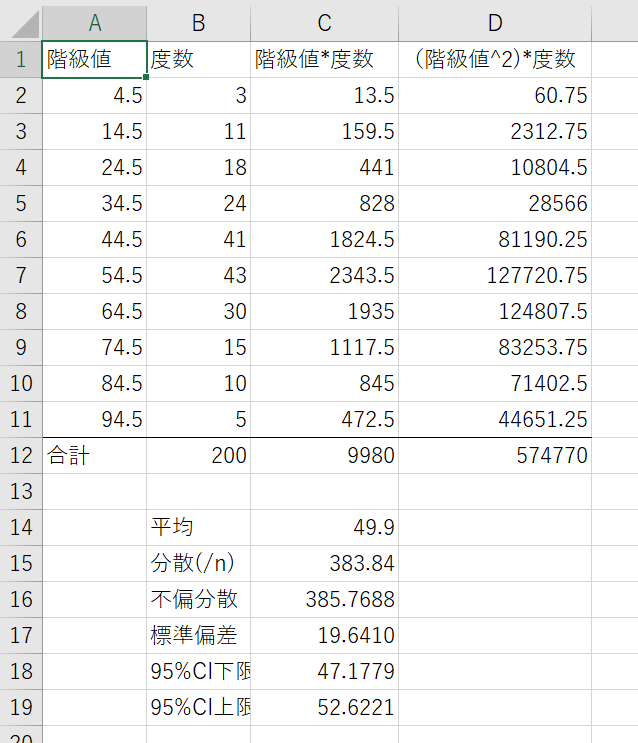Viewport: 638px width, 743px height.
Task: Select frequency cell with value 18
Action: pos(199,167)
